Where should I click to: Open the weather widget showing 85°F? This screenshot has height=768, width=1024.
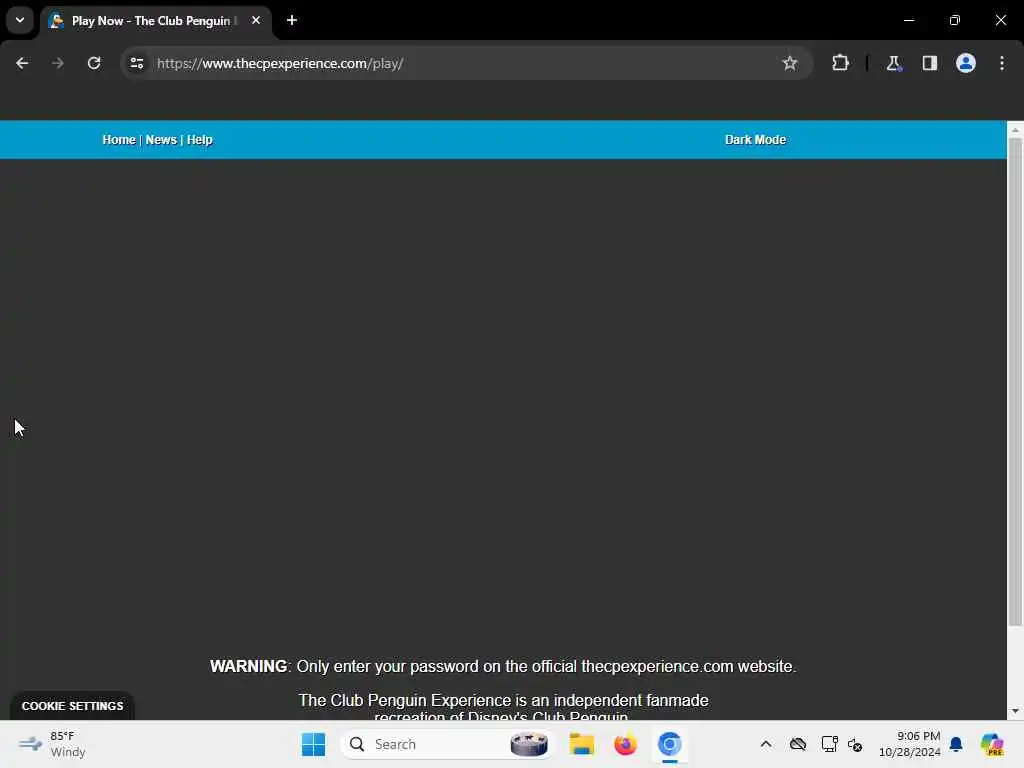[52, 744]
